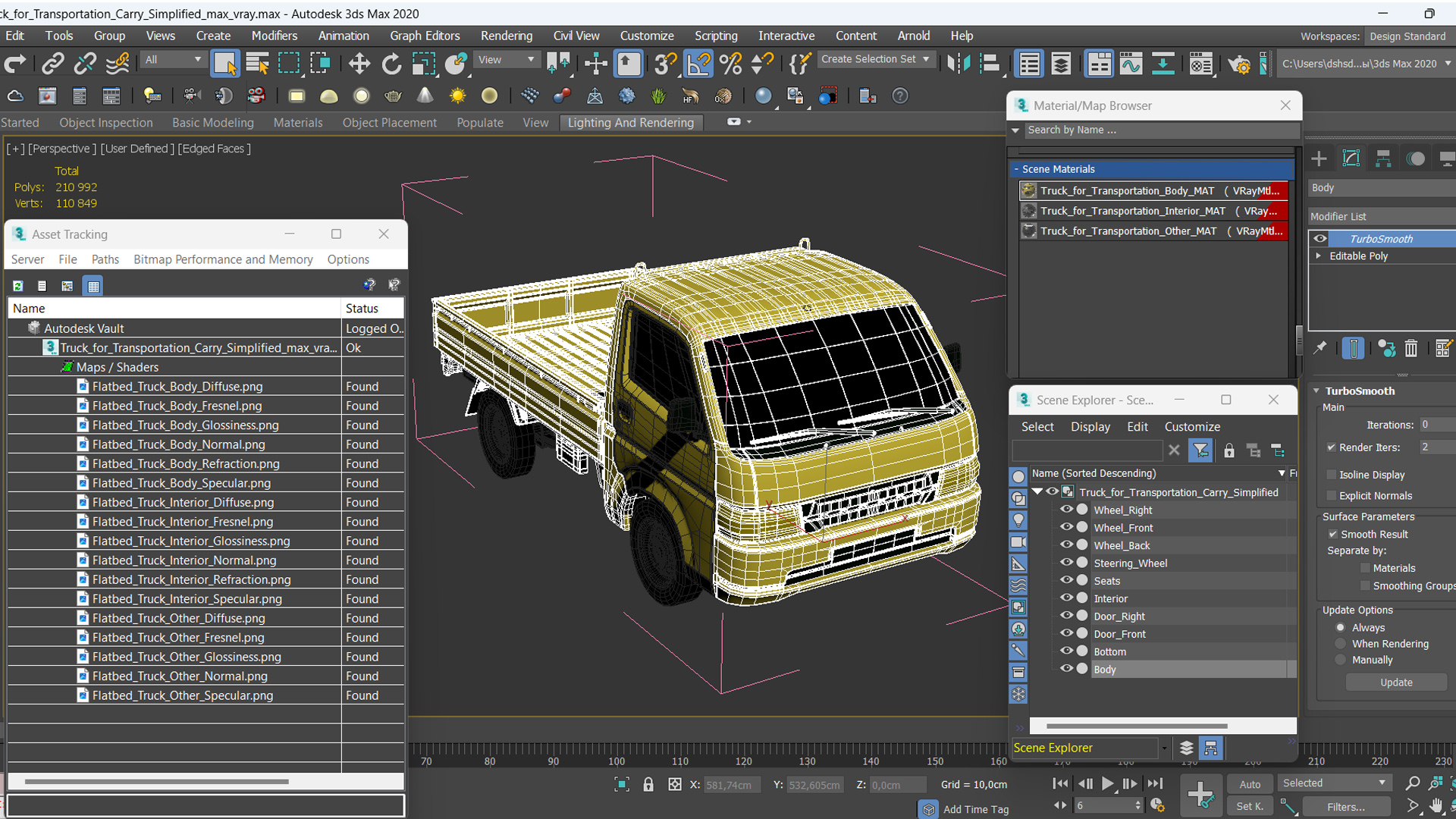The height and width of the screenshot is (819, 1456).
Task: Toggle the Angle Snap tool
Action: [698, 64]
